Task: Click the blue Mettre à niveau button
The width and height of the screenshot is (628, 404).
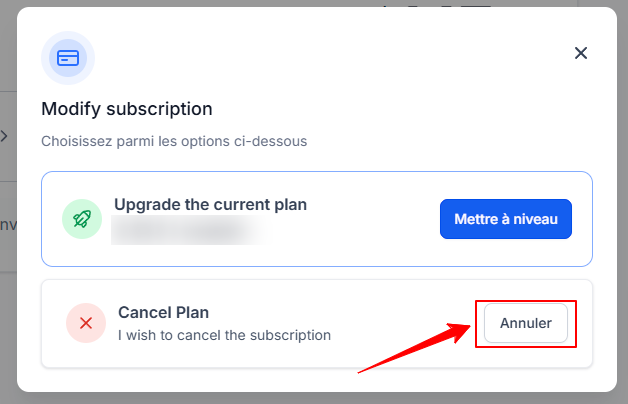Action: 506,219
